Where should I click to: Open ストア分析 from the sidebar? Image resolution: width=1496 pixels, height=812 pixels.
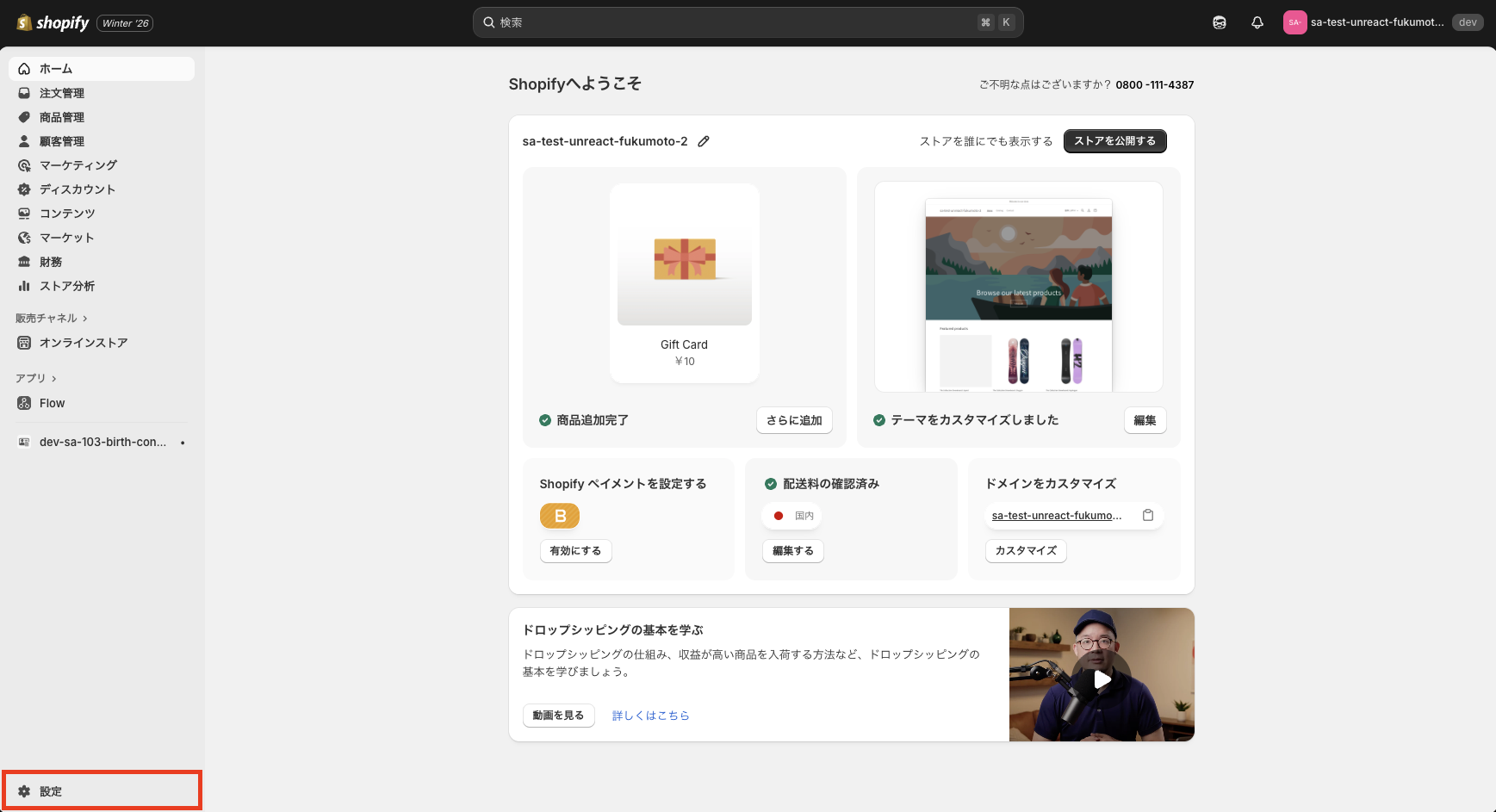click(68, 285)
